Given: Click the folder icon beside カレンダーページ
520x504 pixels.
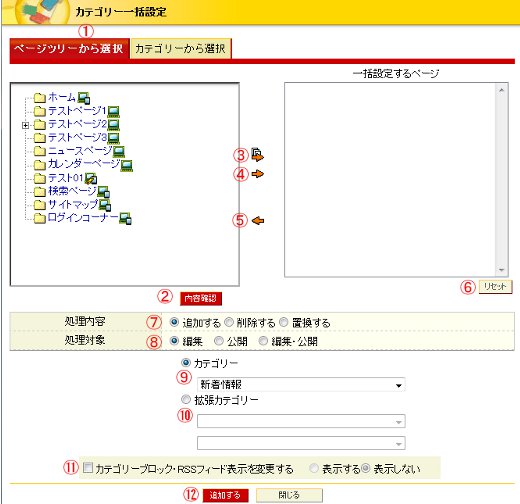Looking at the screenshot, I should [40, 165].
